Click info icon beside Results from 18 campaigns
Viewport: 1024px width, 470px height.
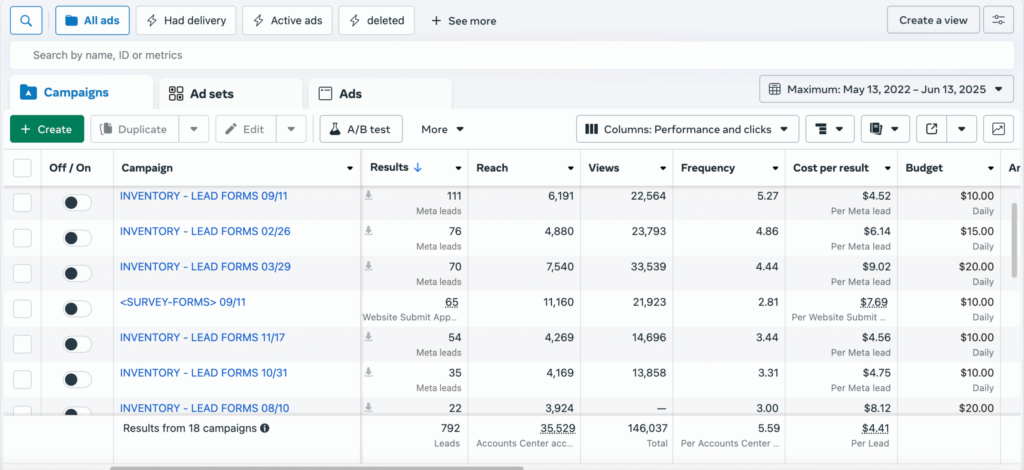click(x=265, y=428)
